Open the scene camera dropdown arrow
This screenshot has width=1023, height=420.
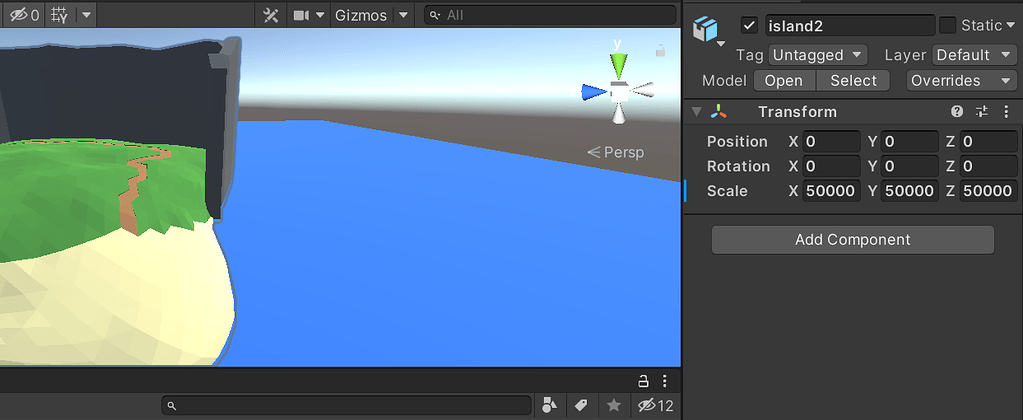(320, 15)
